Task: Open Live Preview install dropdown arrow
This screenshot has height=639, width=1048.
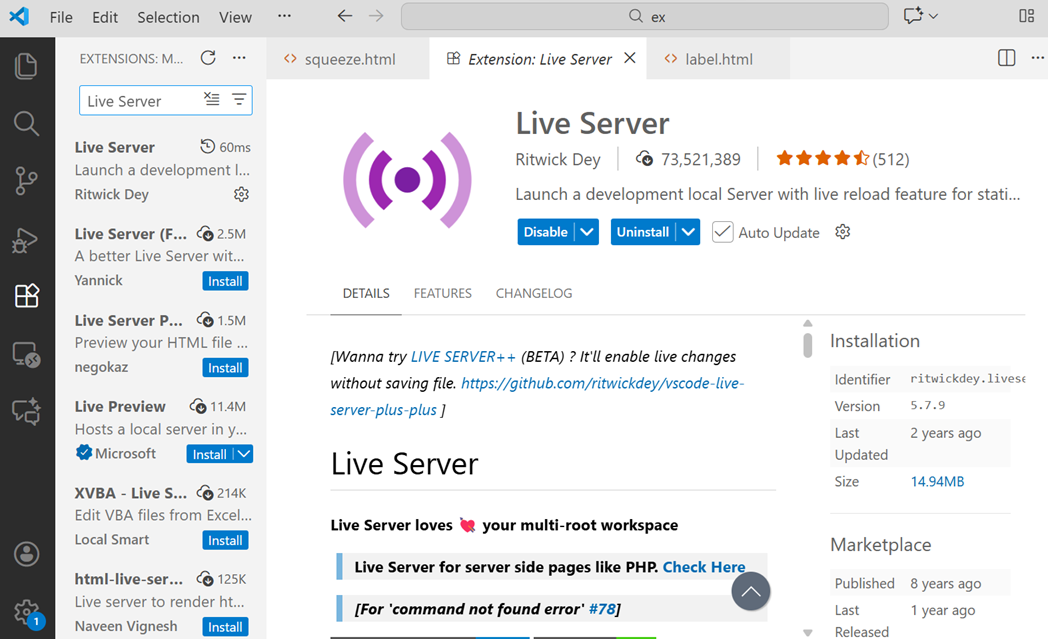Action: point(243,454)
